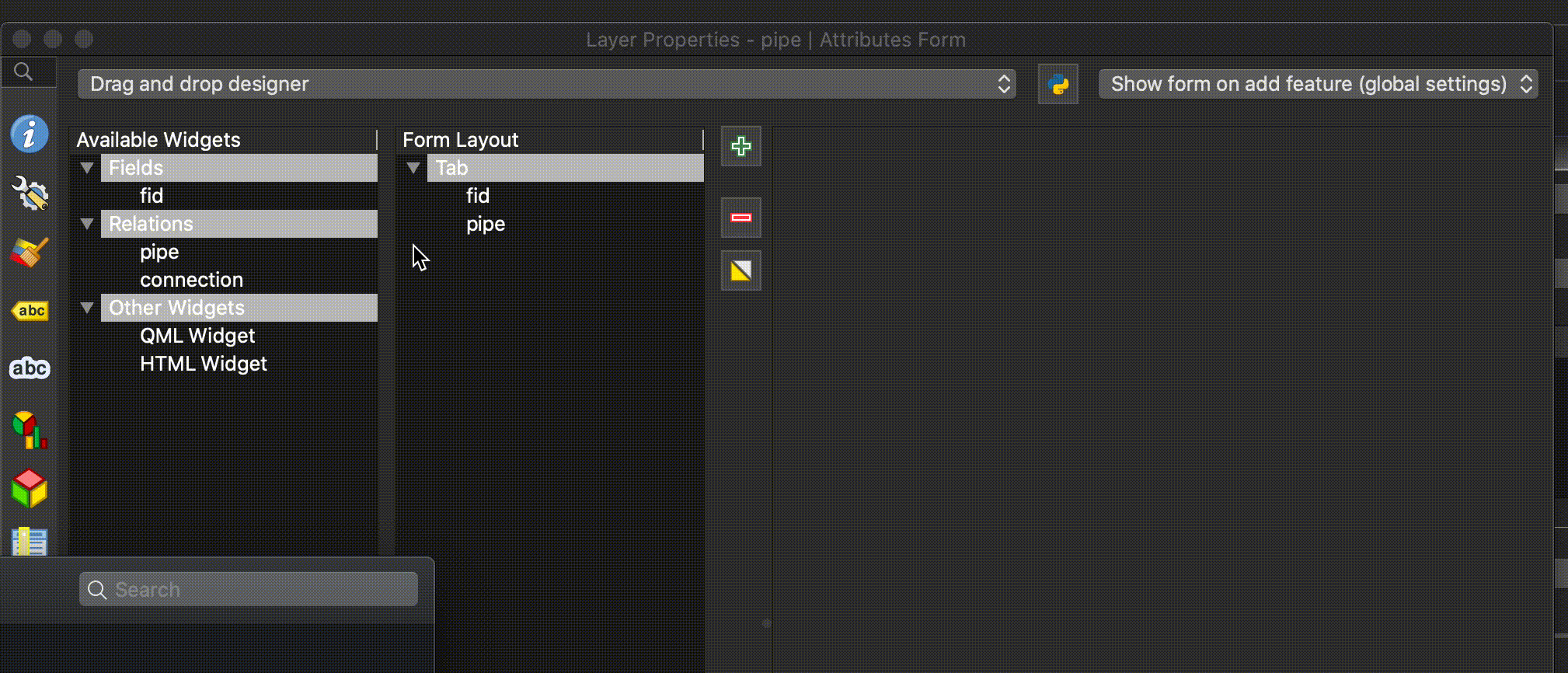Image resolution: width=1568 pixels, height=673 pixels.
Task: Select the Symbology paintbrush icon
Action: (30, 253)
